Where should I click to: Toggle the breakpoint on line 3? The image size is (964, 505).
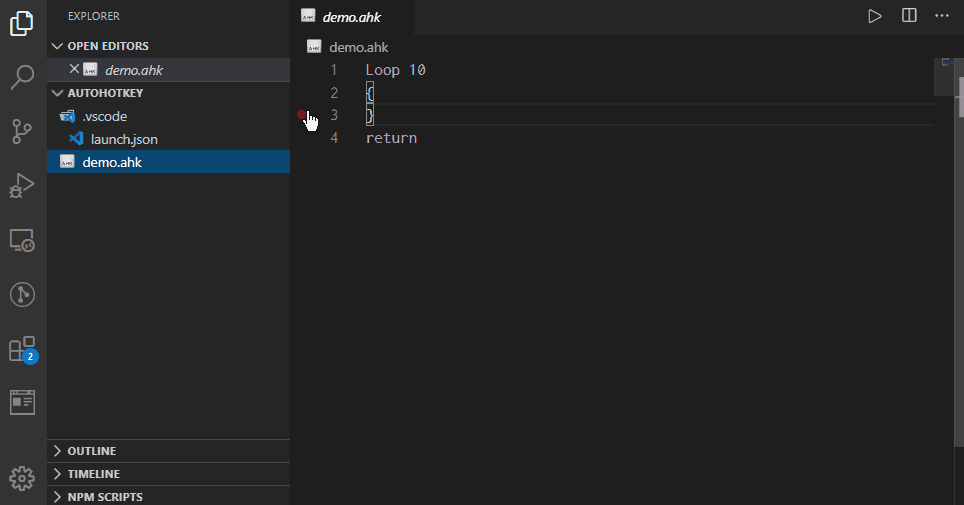pyautogui.click(x=303, y=116)
